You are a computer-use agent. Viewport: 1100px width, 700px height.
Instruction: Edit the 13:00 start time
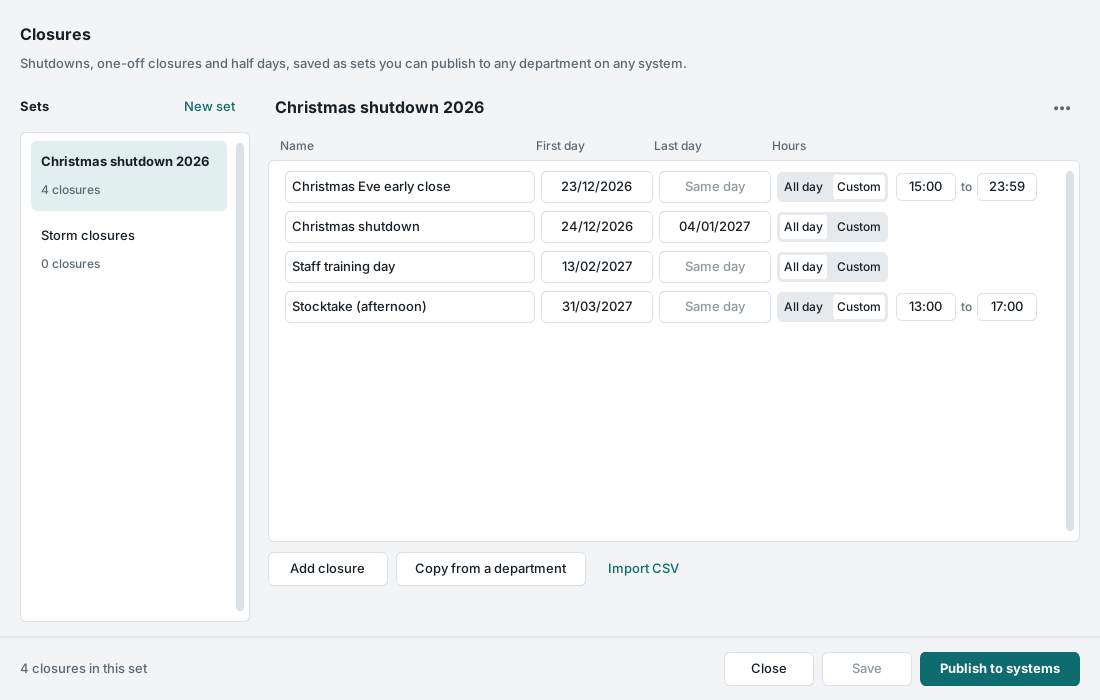click(x=926, y=307)
